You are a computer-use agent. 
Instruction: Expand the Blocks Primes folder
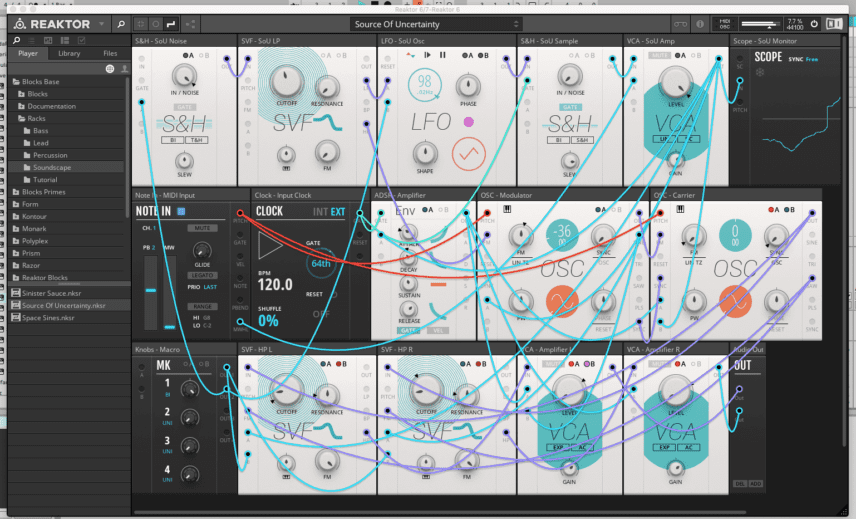[x=66, y=192]
